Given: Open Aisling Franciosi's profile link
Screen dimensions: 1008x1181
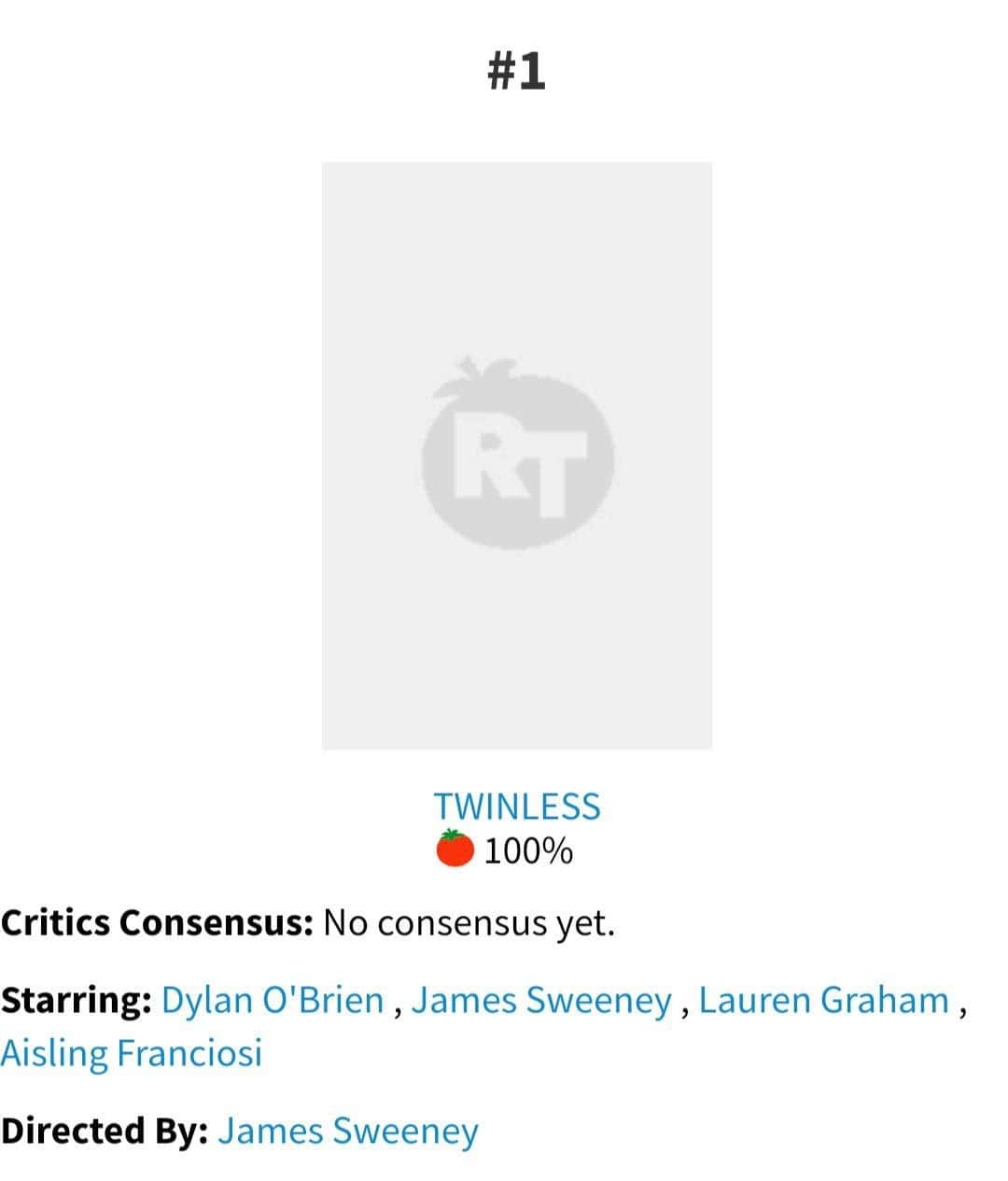Looking at the screenshot, I should coord(132,1053).
